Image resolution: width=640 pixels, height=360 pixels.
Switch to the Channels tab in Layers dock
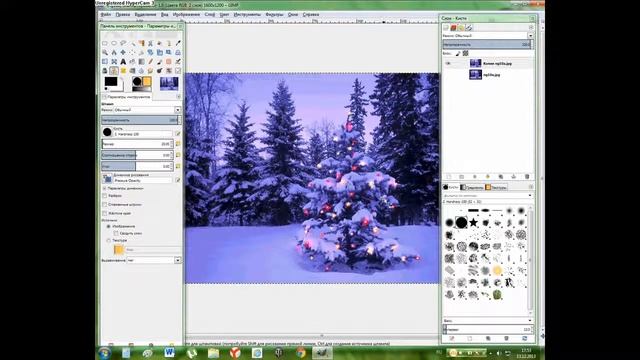click(x=453, y=28)
